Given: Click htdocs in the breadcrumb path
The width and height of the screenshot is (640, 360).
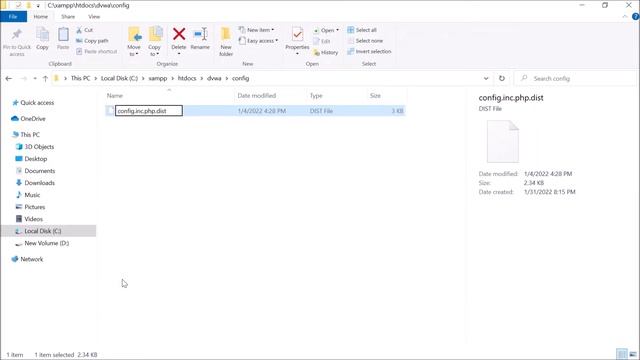Looking at the screenshot, I should [187, 78].
